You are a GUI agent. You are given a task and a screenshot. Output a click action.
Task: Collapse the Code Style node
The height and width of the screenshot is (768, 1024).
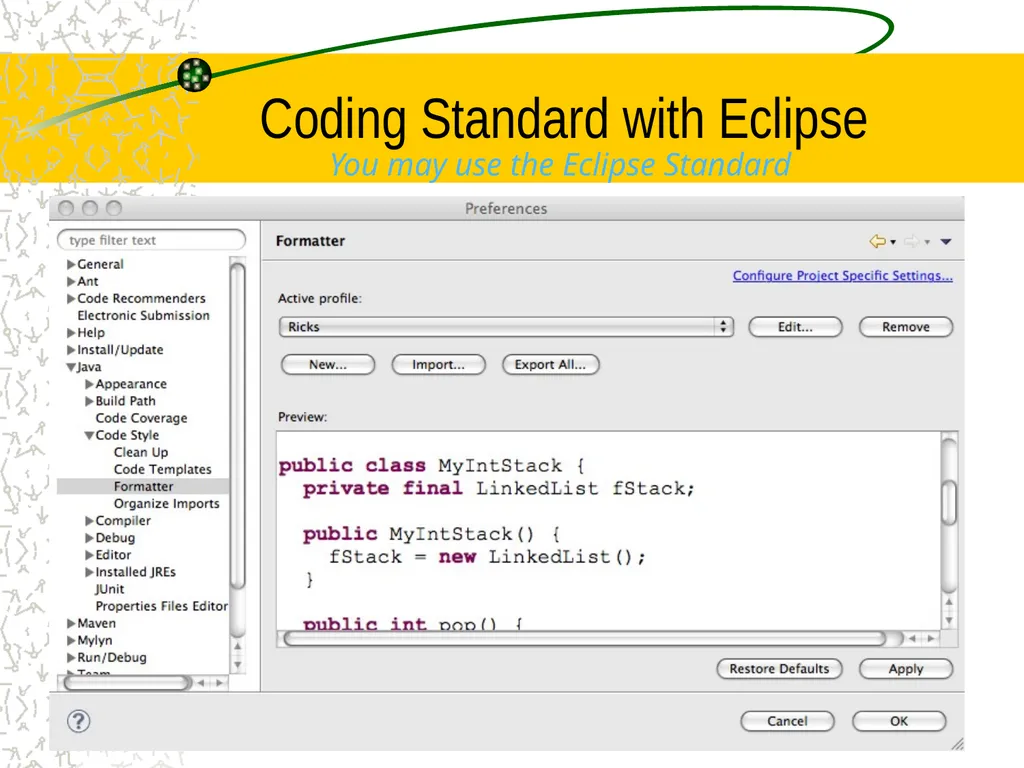click(x=89, y=436)
